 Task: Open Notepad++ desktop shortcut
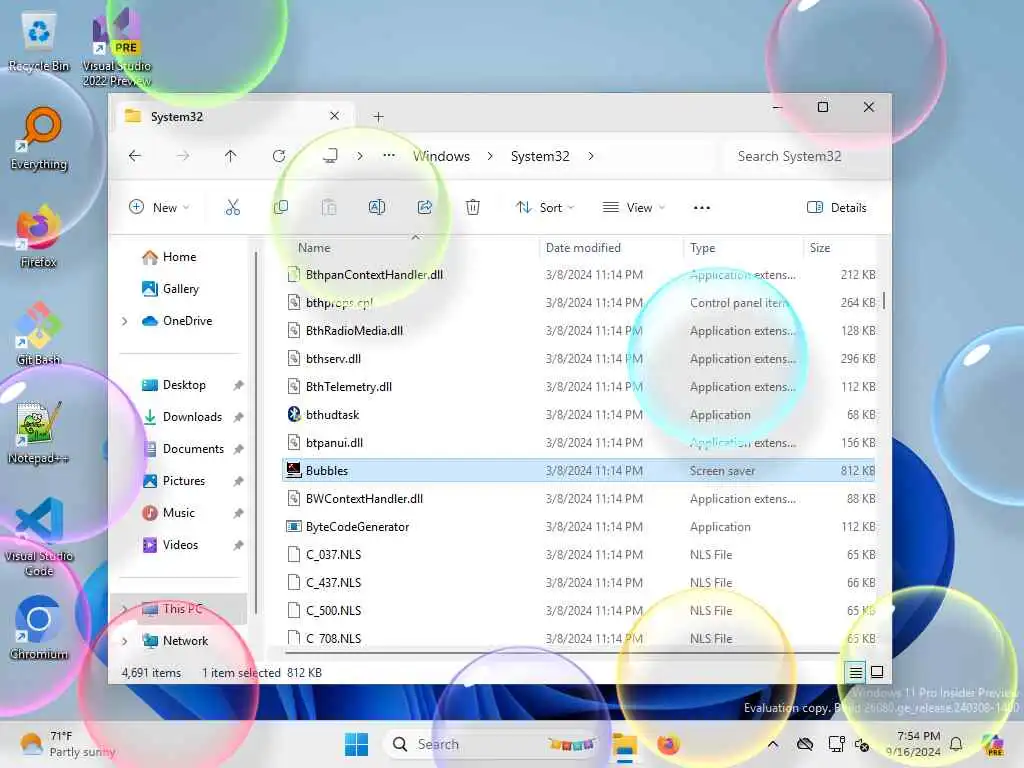pos(39,432)
